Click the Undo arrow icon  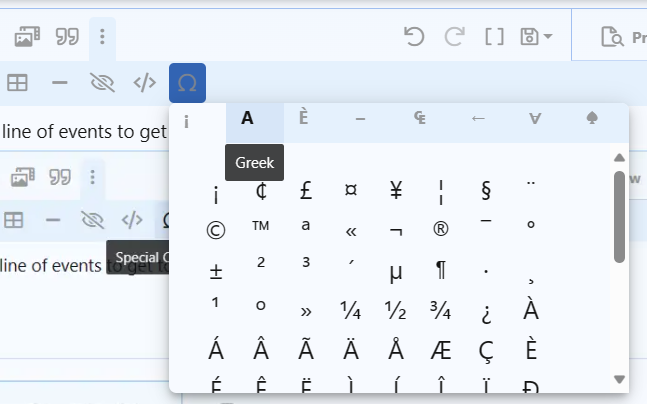pos(414,37)
